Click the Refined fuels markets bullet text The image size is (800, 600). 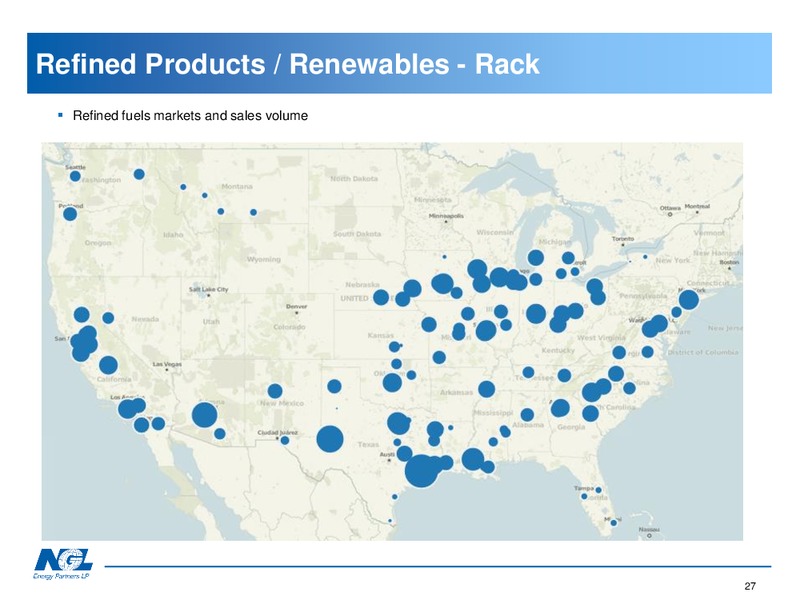coord(190,116)
